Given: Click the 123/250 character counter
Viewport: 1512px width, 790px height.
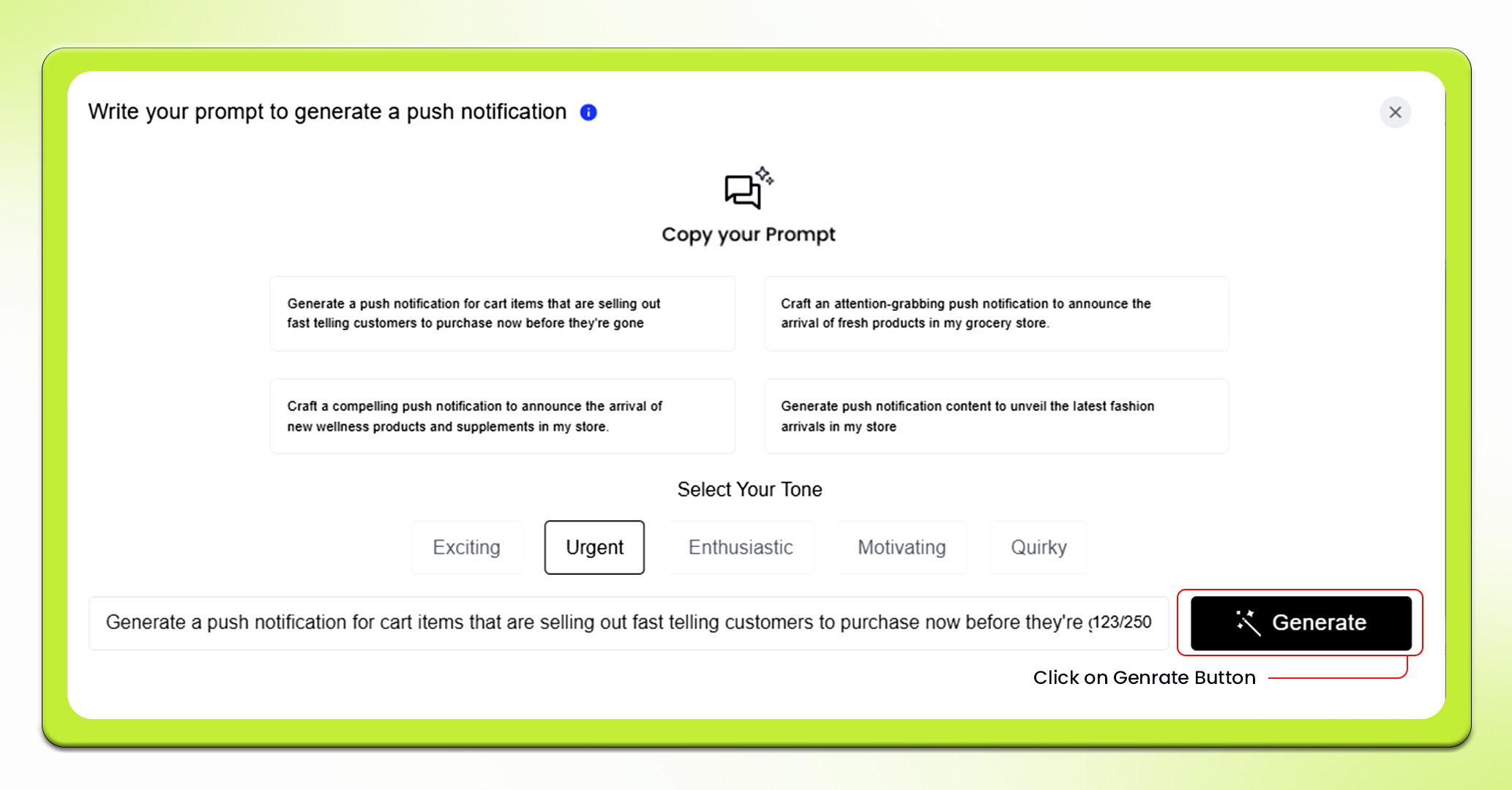Looking at the screenshot, I should click(1126, 622).
